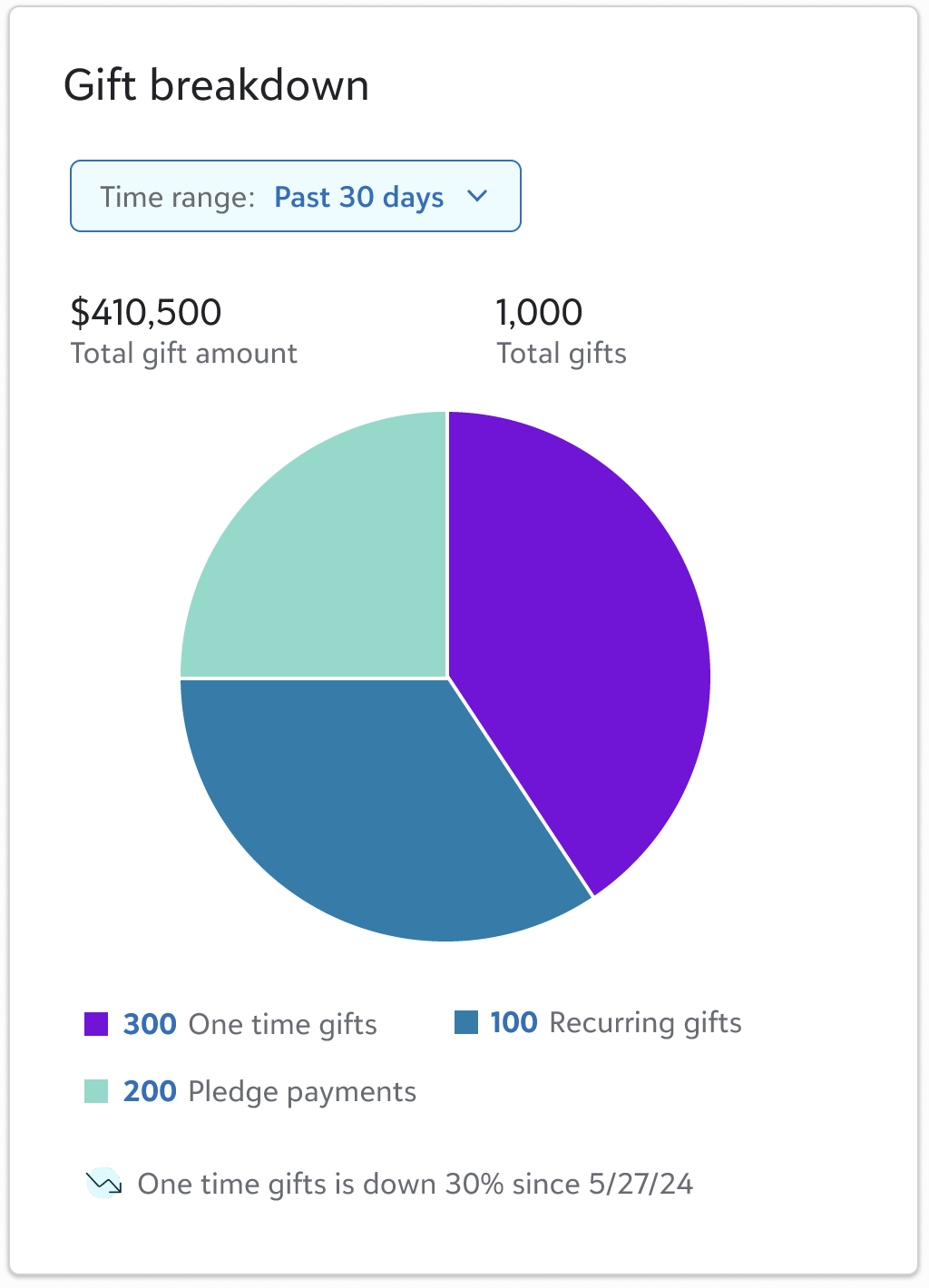Click the 1,000 total gifts figure
Image resolution: width=929 pixels, height=1288 pixels.
point(539,312)
